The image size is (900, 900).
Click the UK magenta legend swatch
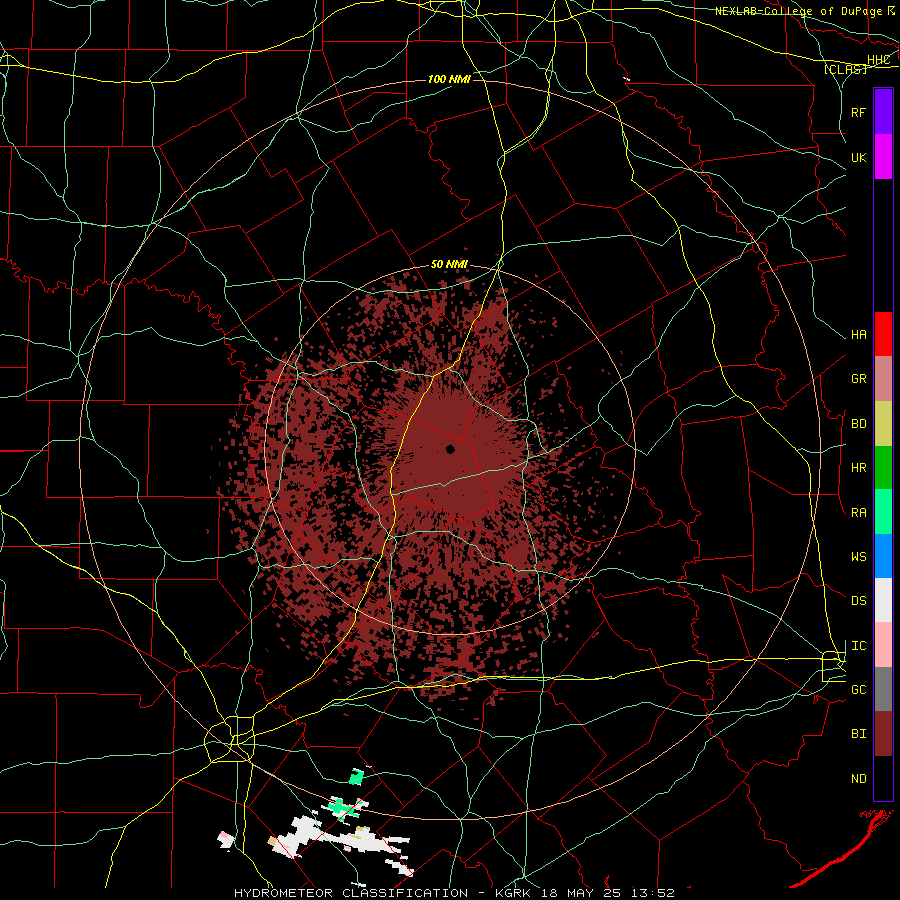[x=883, y=157]
